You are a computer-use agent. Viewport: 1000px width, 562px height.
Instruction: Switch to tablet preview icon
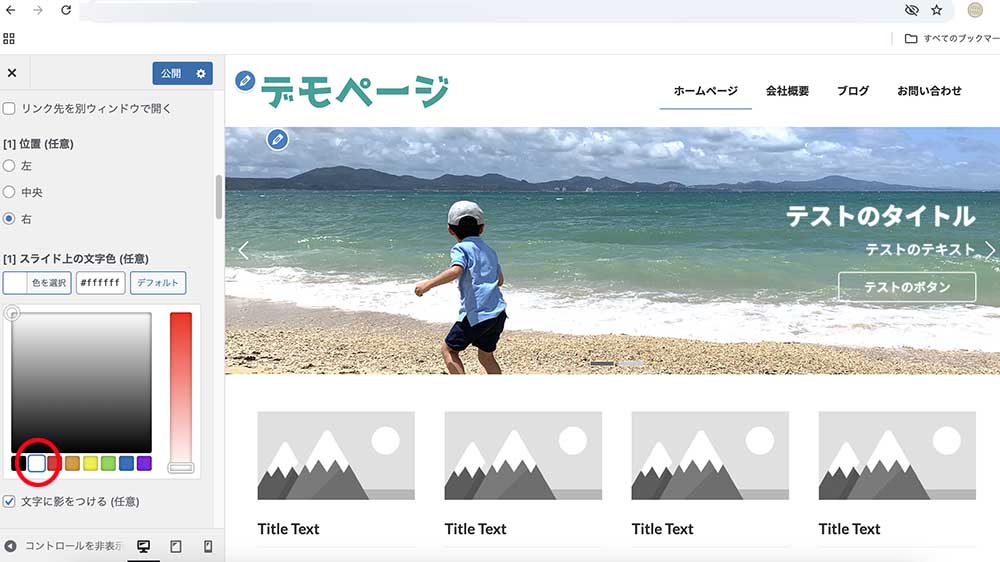click(176, 546)
